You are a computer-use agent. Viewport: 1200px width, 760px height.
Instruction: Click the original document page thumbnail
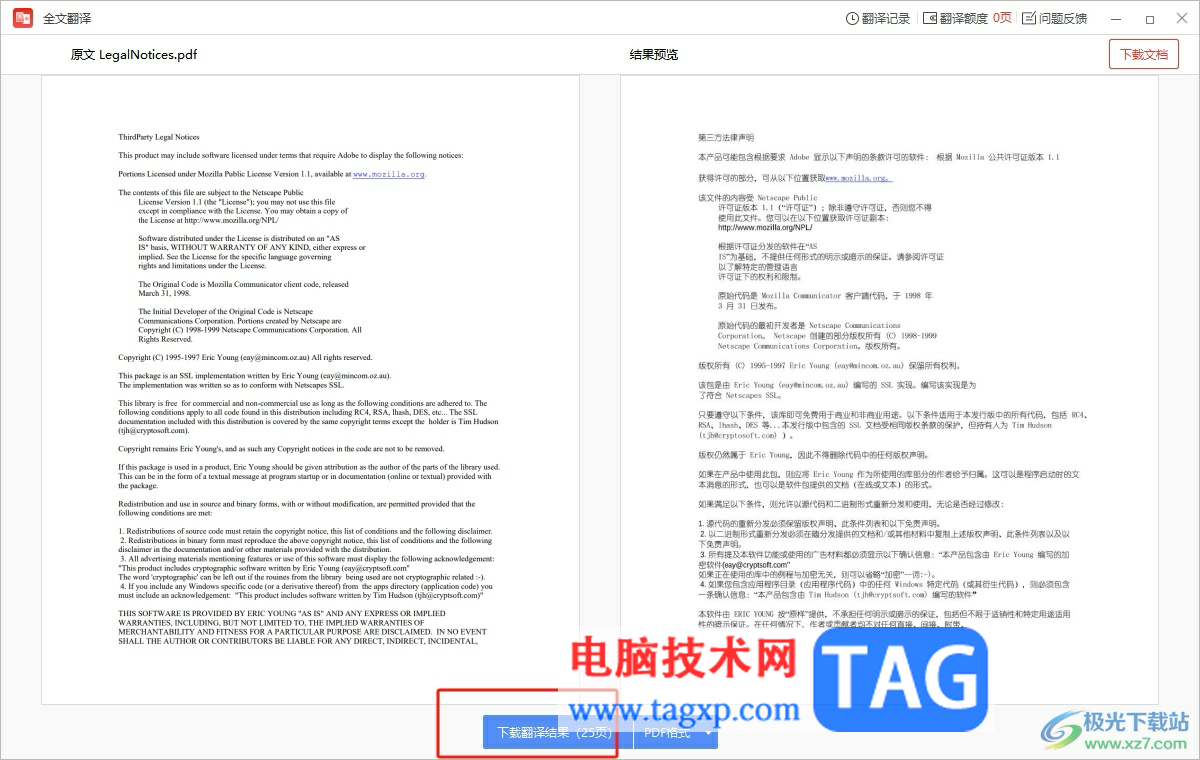click(x=310, y=390)
